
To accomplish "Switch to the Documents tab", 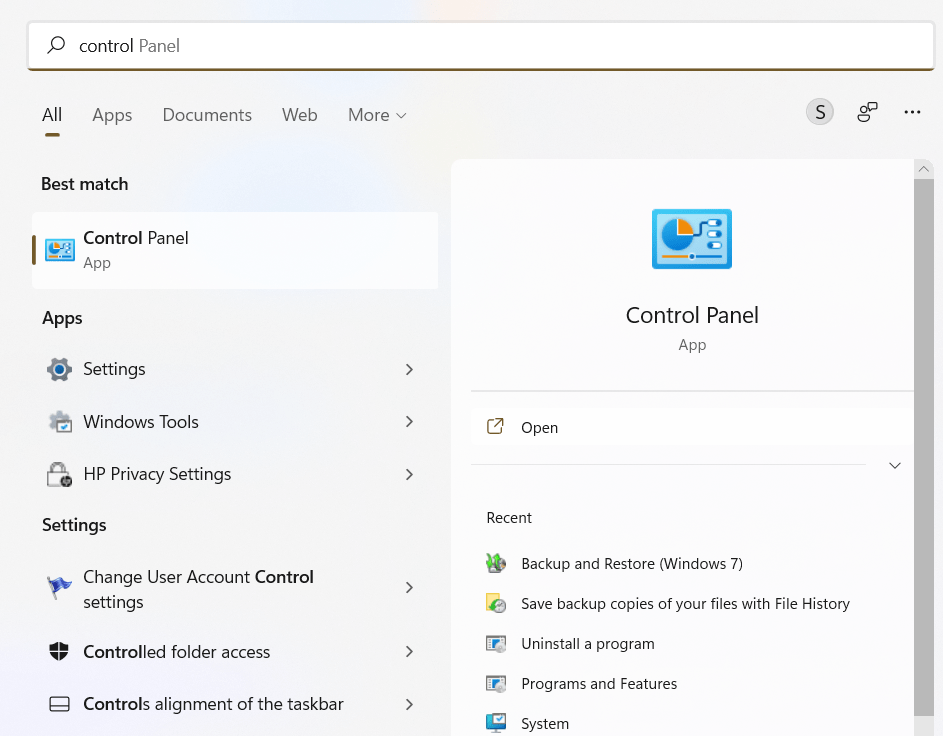I will (x=207, y=115).
